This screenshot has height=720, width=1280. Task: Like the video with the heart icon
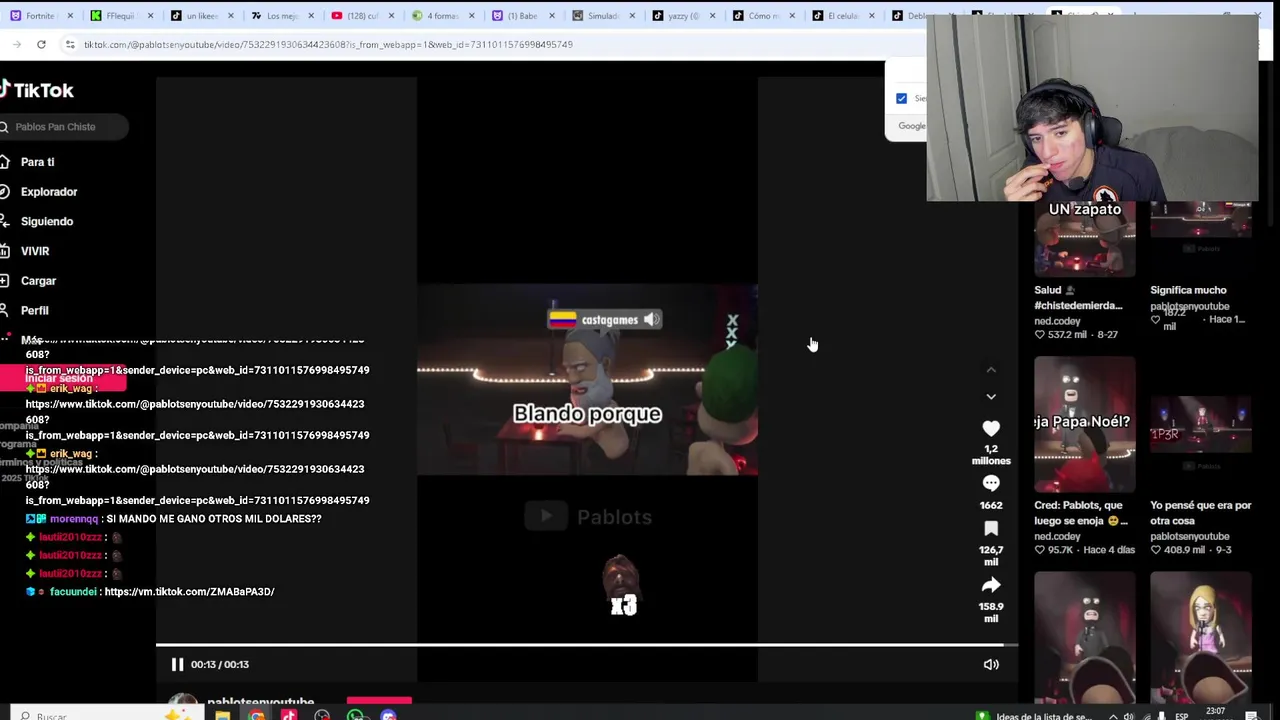pos(991,428)
